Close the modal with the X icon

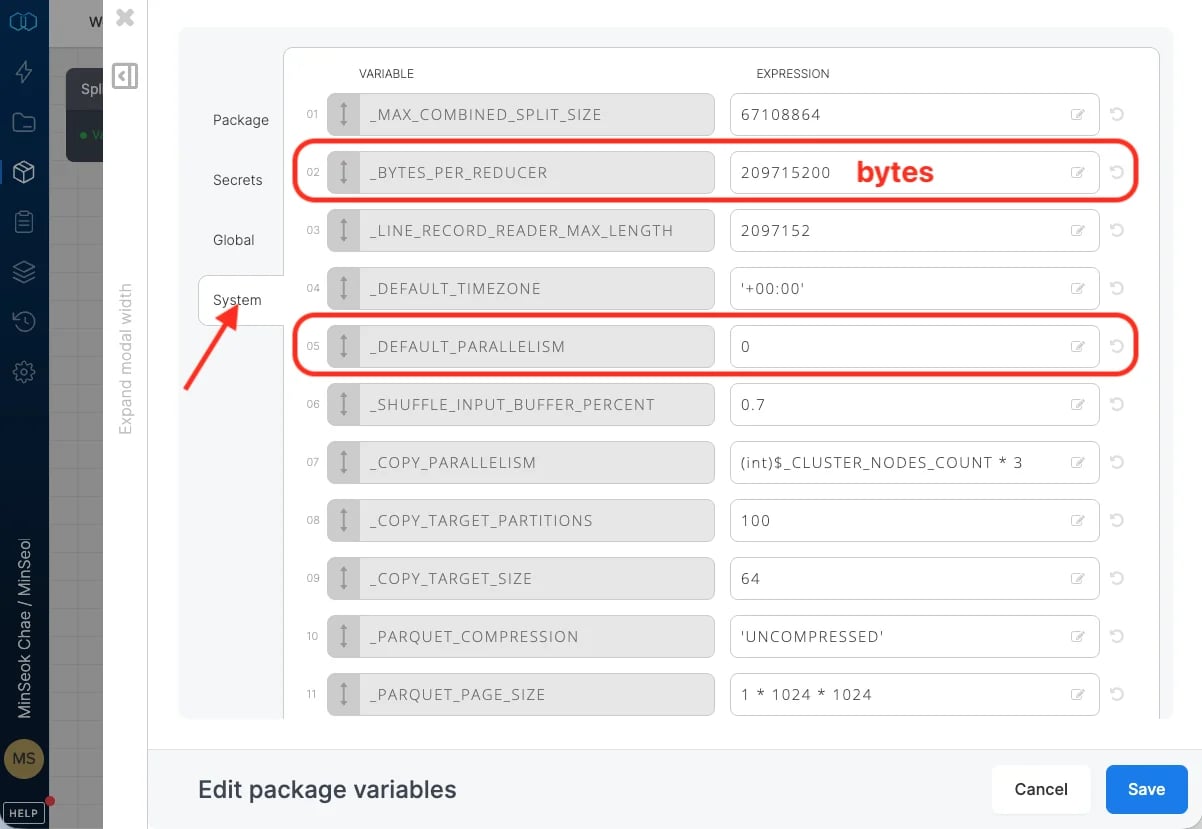coord(125,17)
